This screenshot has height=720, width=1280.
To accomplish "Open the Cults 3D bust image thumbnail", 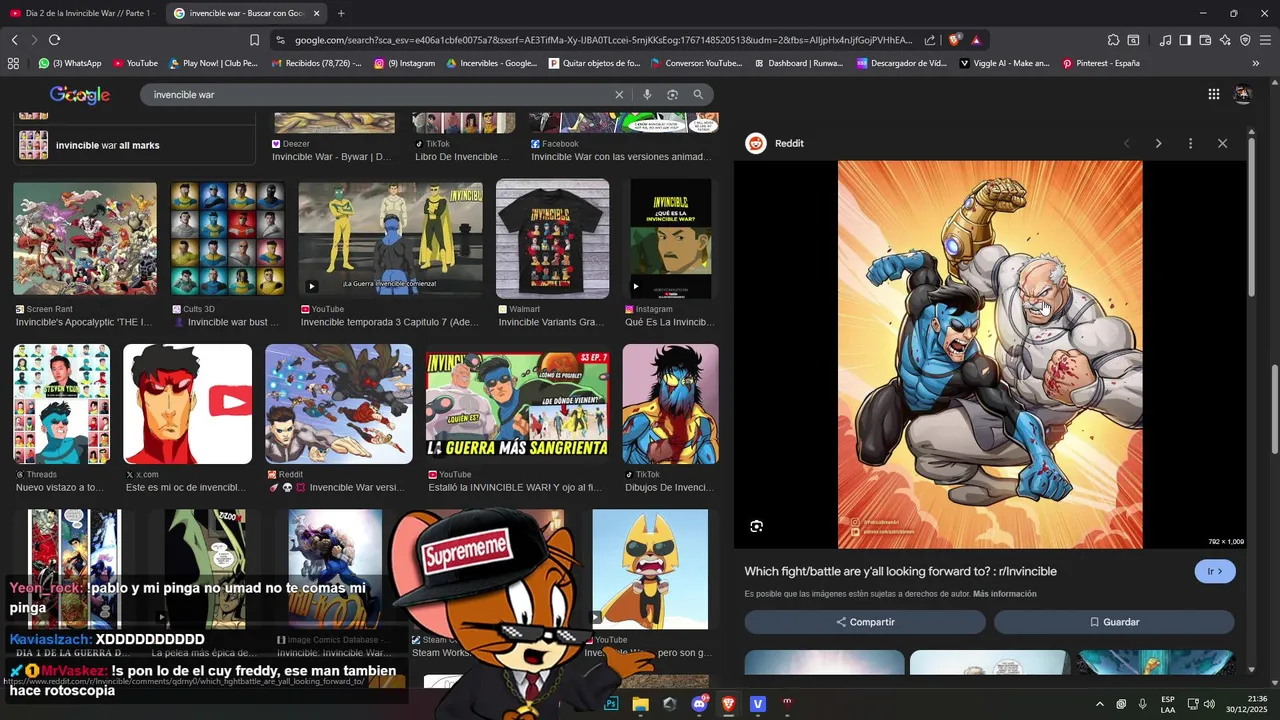I will click(227, 238).
